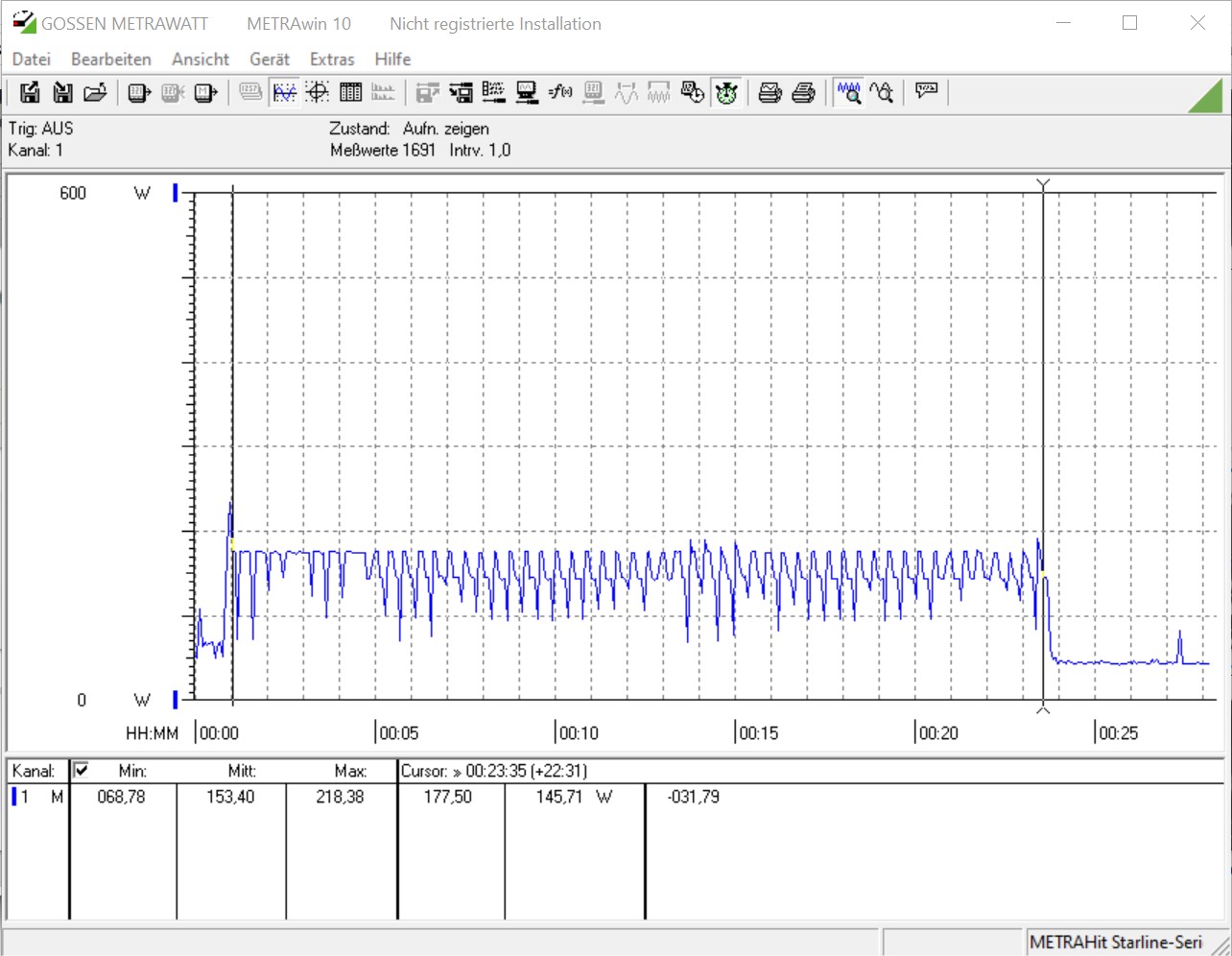Image resolution: width=1232 pixels, height=956 pixels.
Task: Click the blue channel 1 color indicator
Action: [14, 797]
